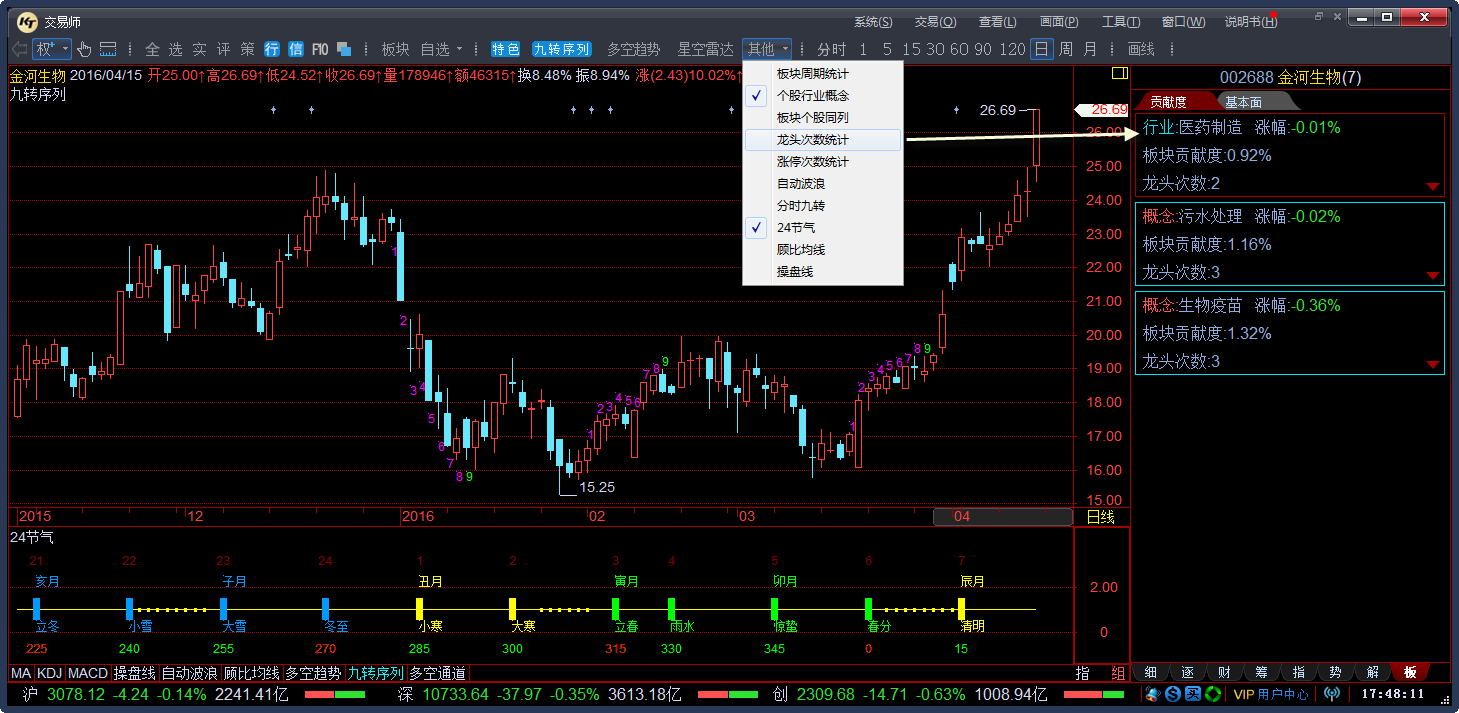This screenshot has width=1459, height=713.
Task: Click the date scrollbar thumb below chart
Action: (961, 517)
